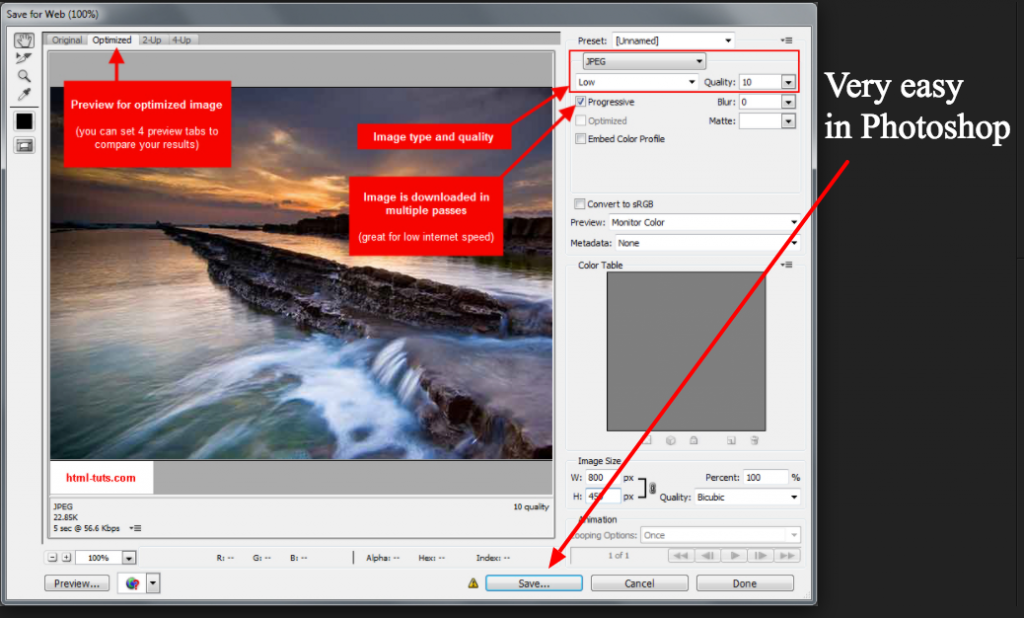Open the Color Table panel menu icon
This screenshot has height=618, width=1024.
tap(787, 265)
